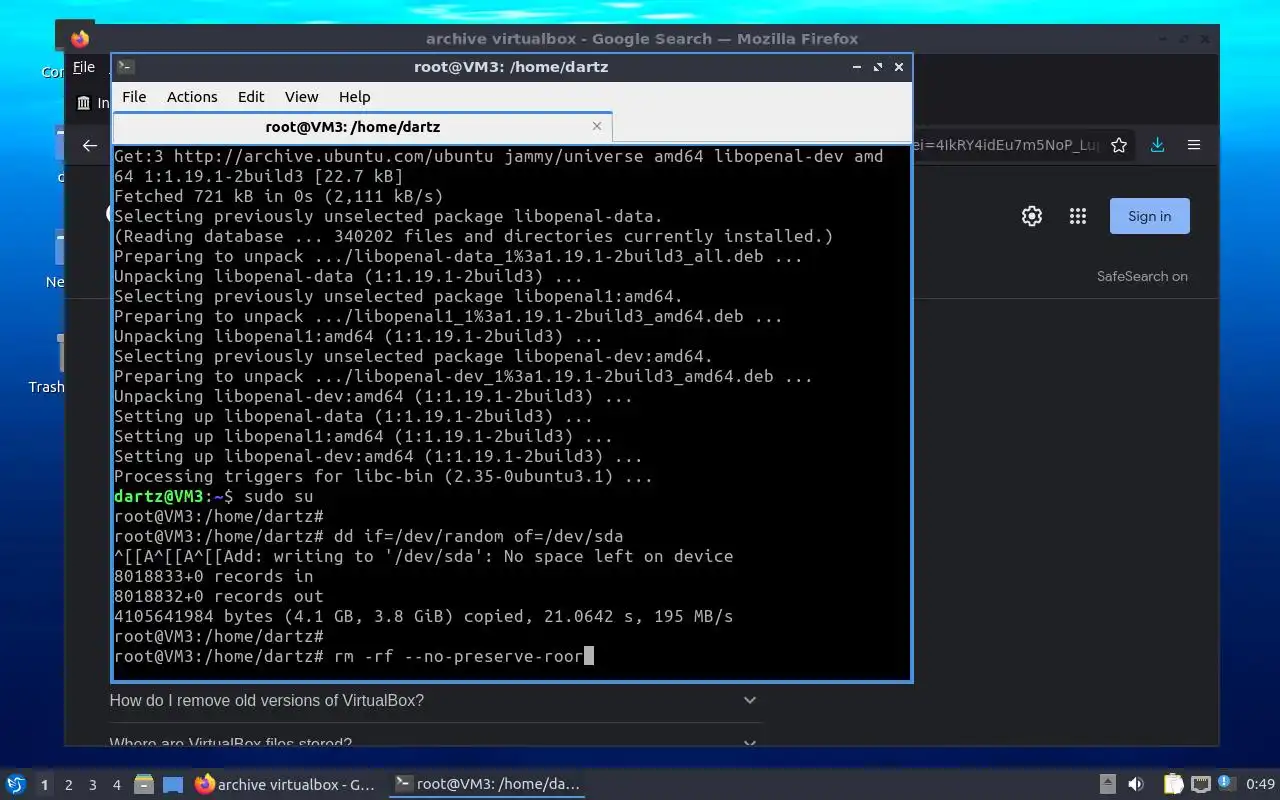Screen dimensions: 1280x800
Task: Open the volume control tray icon
Action: click(x=1136, y=784)
